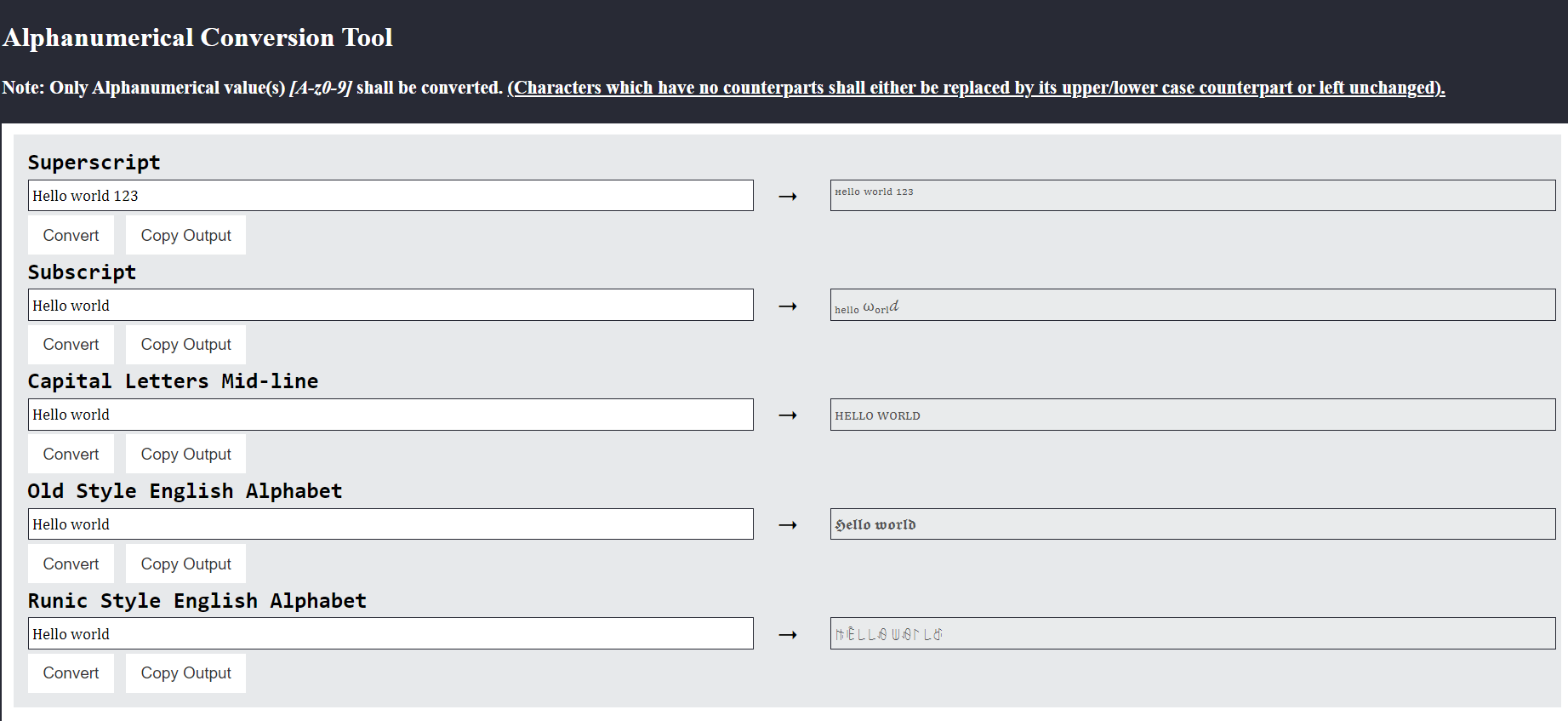This screenshot has height=721, width=1568.
Task: Click into the Subscript input field
Action: [391, 305]
